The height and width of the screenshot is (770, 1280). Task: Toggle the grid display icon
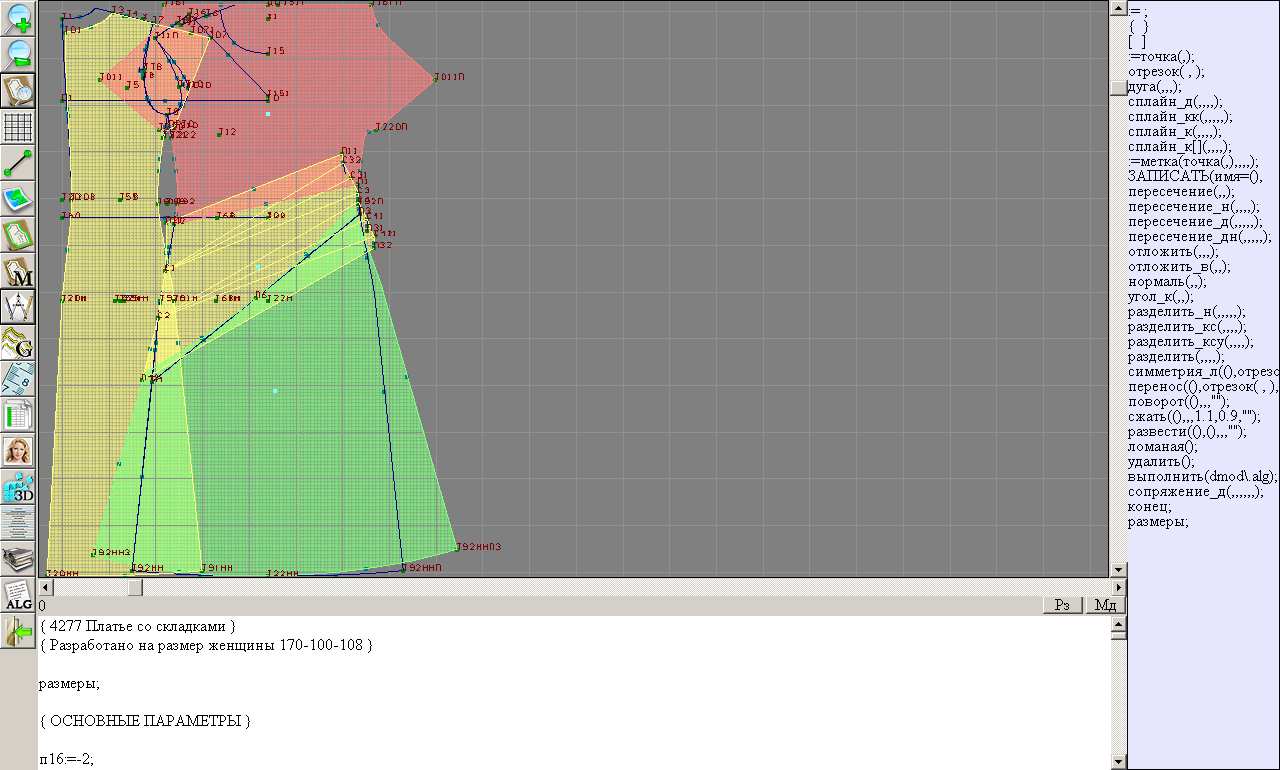point(19,127)
